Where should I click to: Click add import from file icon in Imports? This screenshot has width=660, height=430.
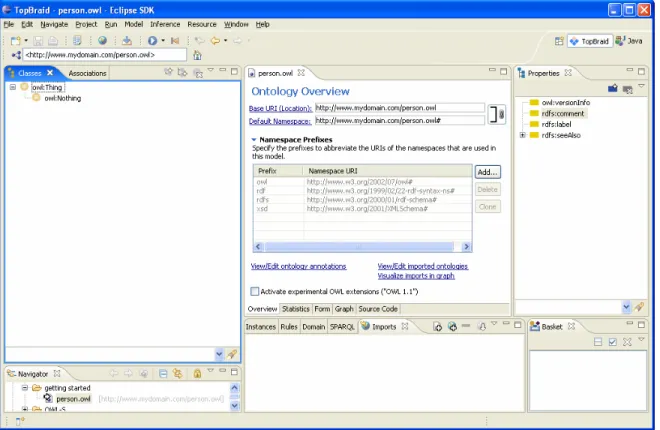coord(437,326)
